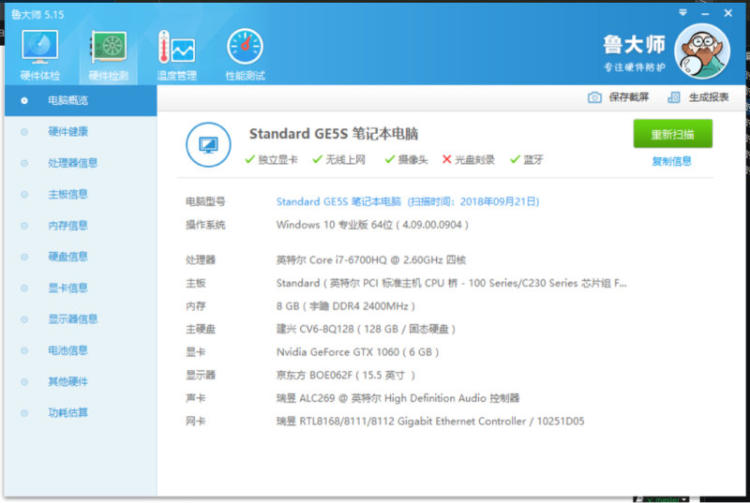Screen dimensions: 750x503
Task: Click the Standard GE5S 笔记本电脑 heading
Action: pos(333,134)
